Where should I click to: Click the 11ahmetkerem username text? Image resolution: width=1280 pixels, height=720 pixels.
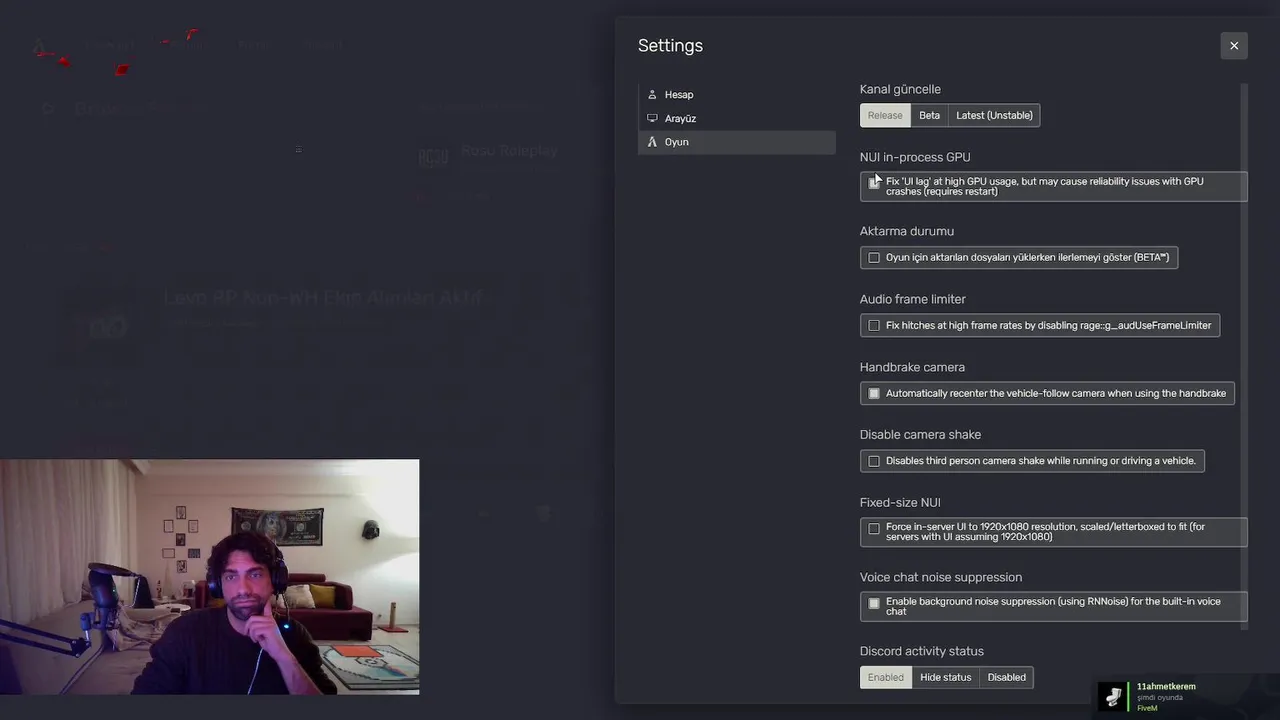tap(1166, 687)
